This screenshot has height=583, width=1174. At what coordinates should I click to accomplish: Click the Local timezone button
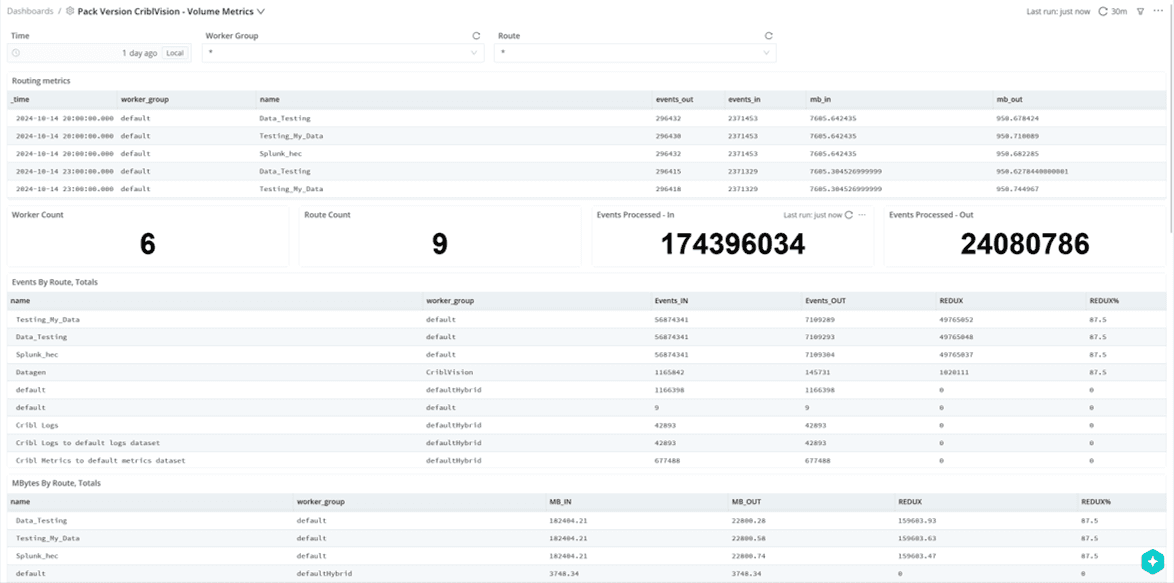click(x=175, y=53)
